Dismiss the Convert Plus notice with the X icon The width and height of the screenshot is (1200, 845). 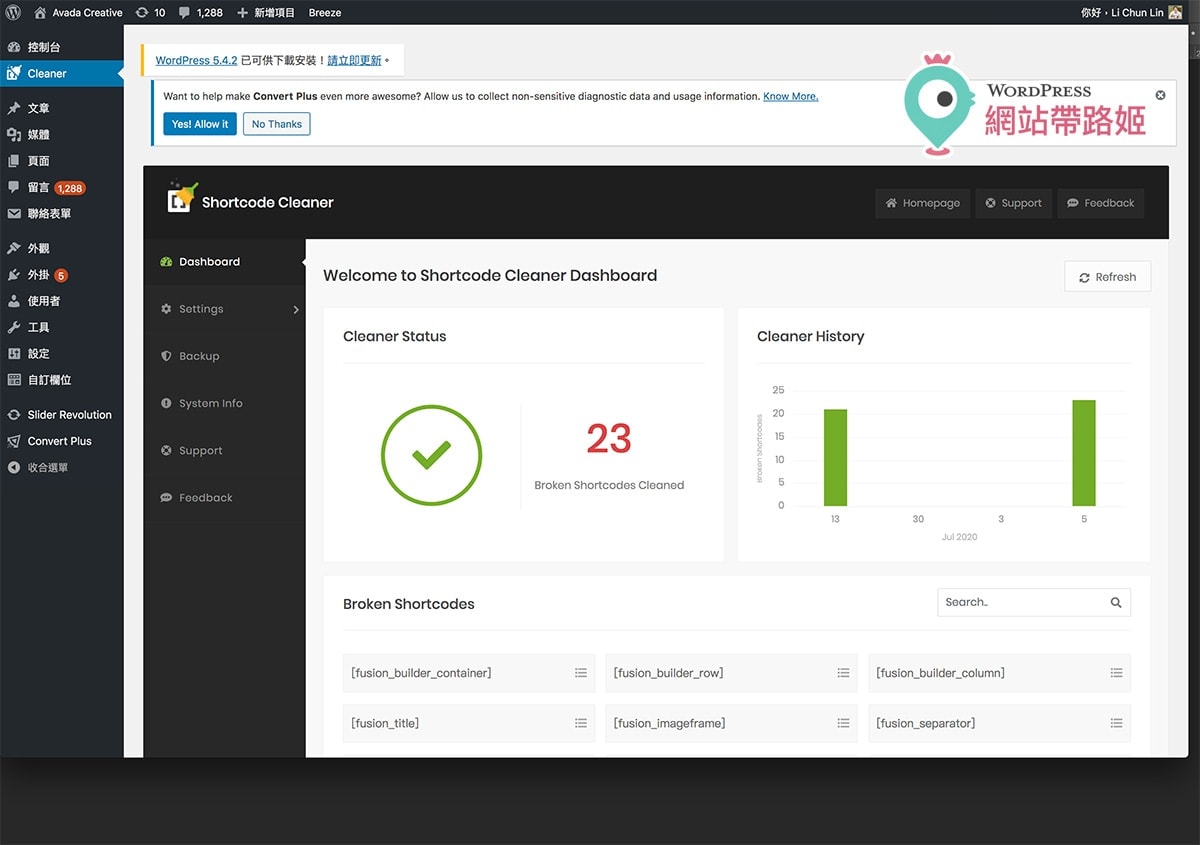(x=1160, y=95)
